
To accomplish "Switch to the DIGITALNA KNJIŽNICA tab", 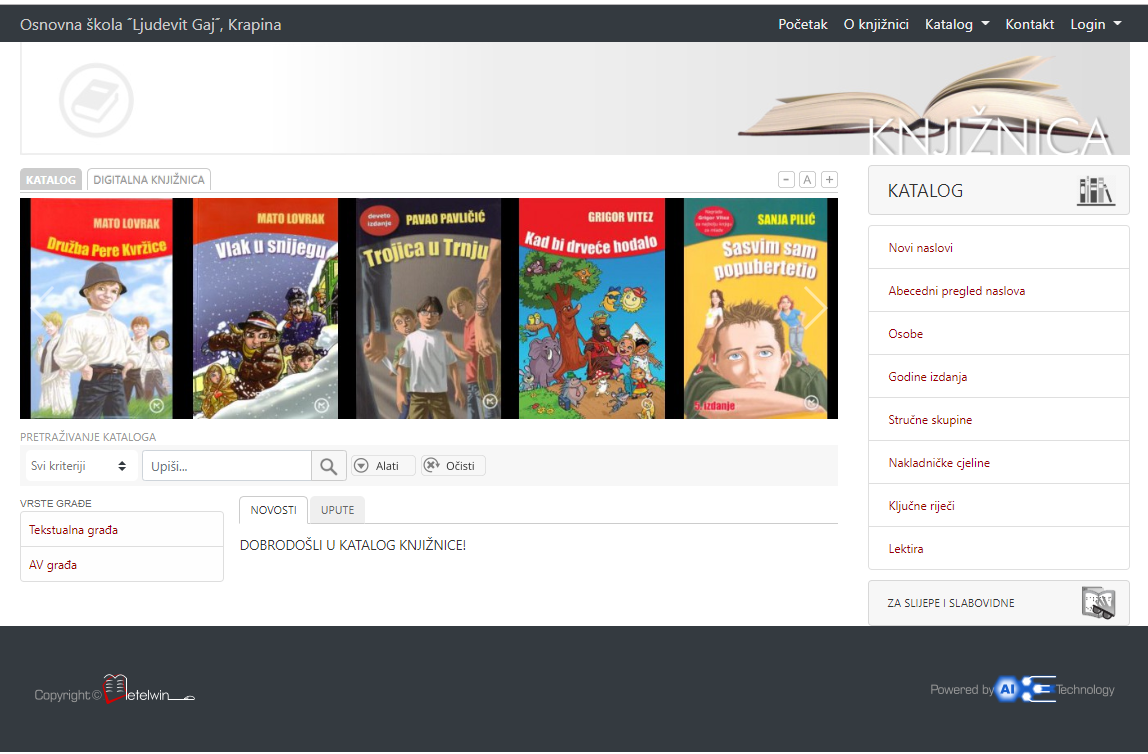I will (149, 180).
